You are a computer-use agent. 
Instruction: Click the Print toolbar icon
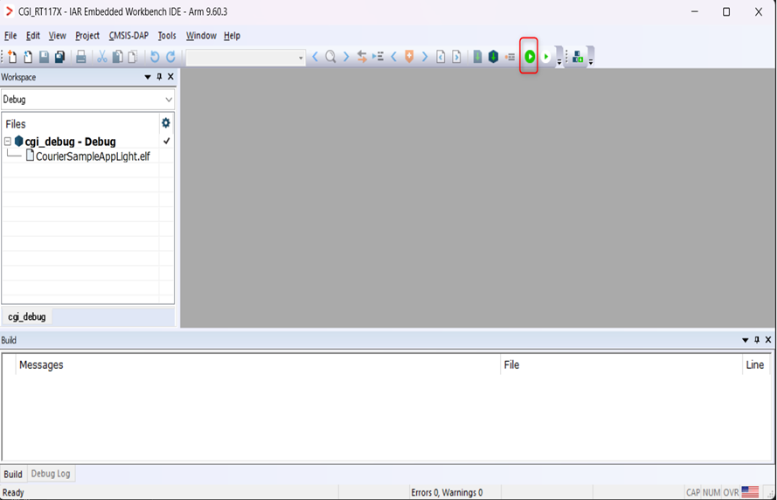[x=81, y=57]
